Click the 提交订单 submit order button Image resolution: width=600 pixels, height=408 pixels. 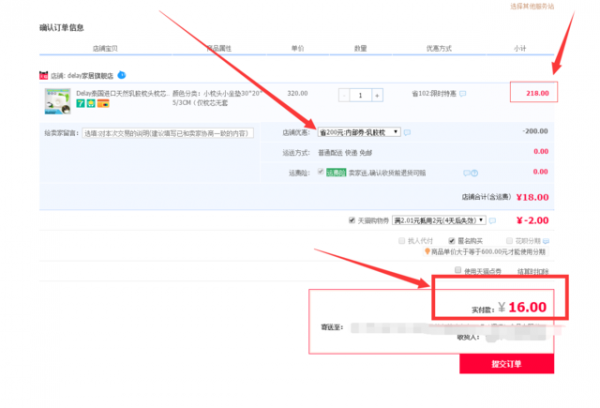(x=507, y=364)
